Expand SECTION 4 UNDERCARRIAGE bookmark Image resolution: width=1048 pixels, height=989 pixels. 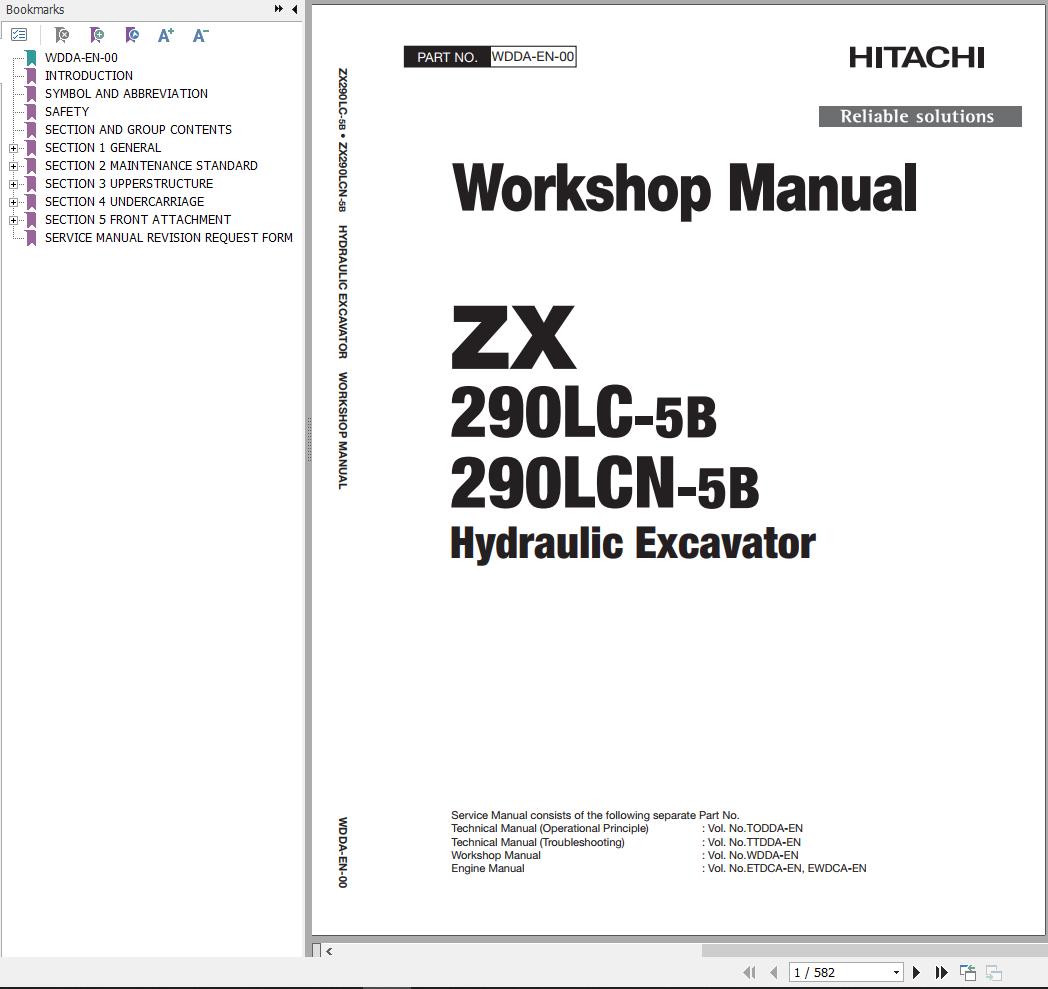coord(13,202)
